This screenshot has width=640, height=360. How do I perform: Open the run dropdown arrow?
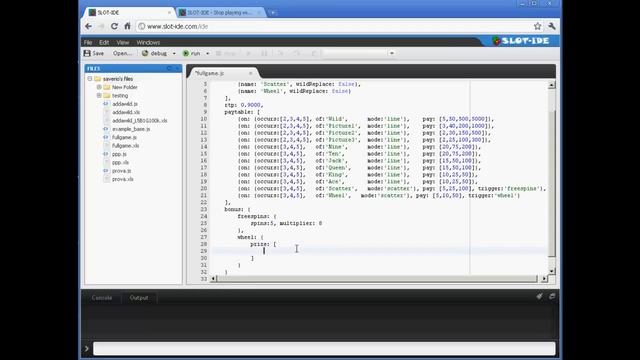[x=207, y=53]
